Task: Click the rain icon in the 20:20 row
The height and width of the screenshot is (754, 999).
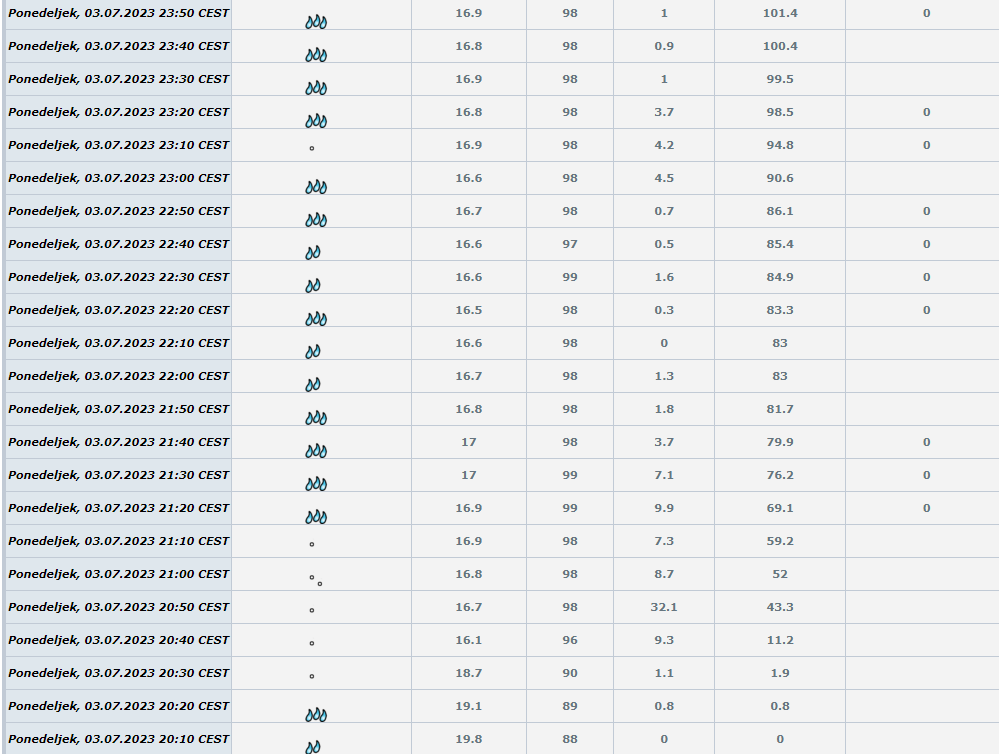Action: pyautogui.click(x=316, y=715)
